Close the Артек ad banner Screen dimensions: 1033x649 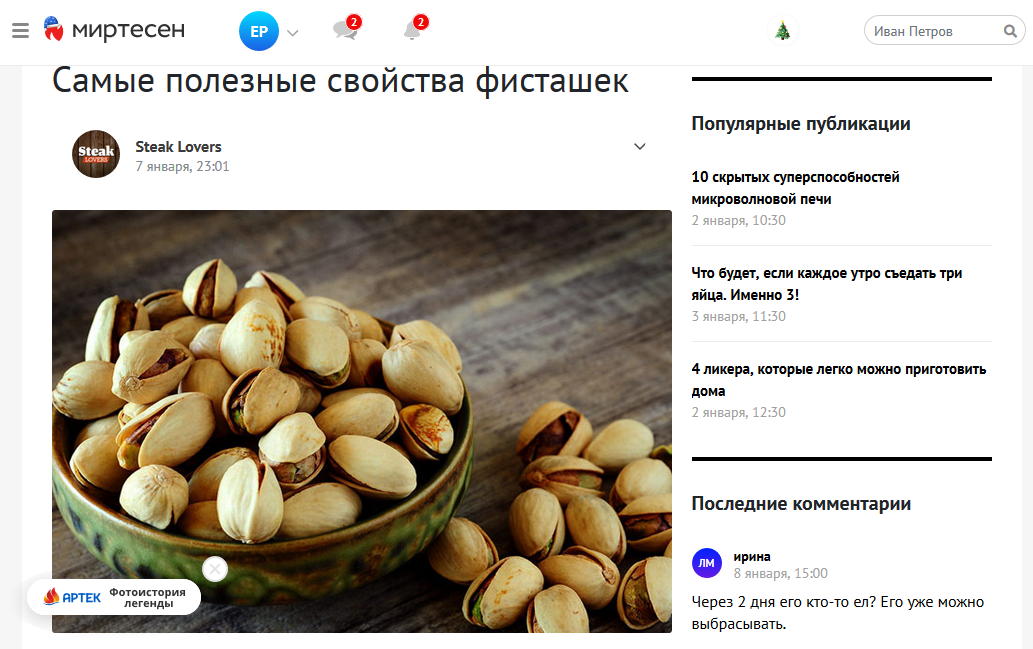click(215, 569)
